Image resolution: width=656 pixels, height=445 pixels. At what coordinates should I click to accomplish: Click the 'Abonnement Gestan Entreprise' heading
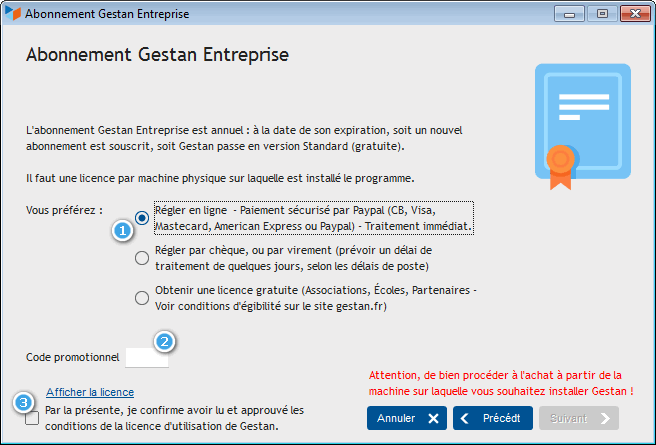[157, 53]
